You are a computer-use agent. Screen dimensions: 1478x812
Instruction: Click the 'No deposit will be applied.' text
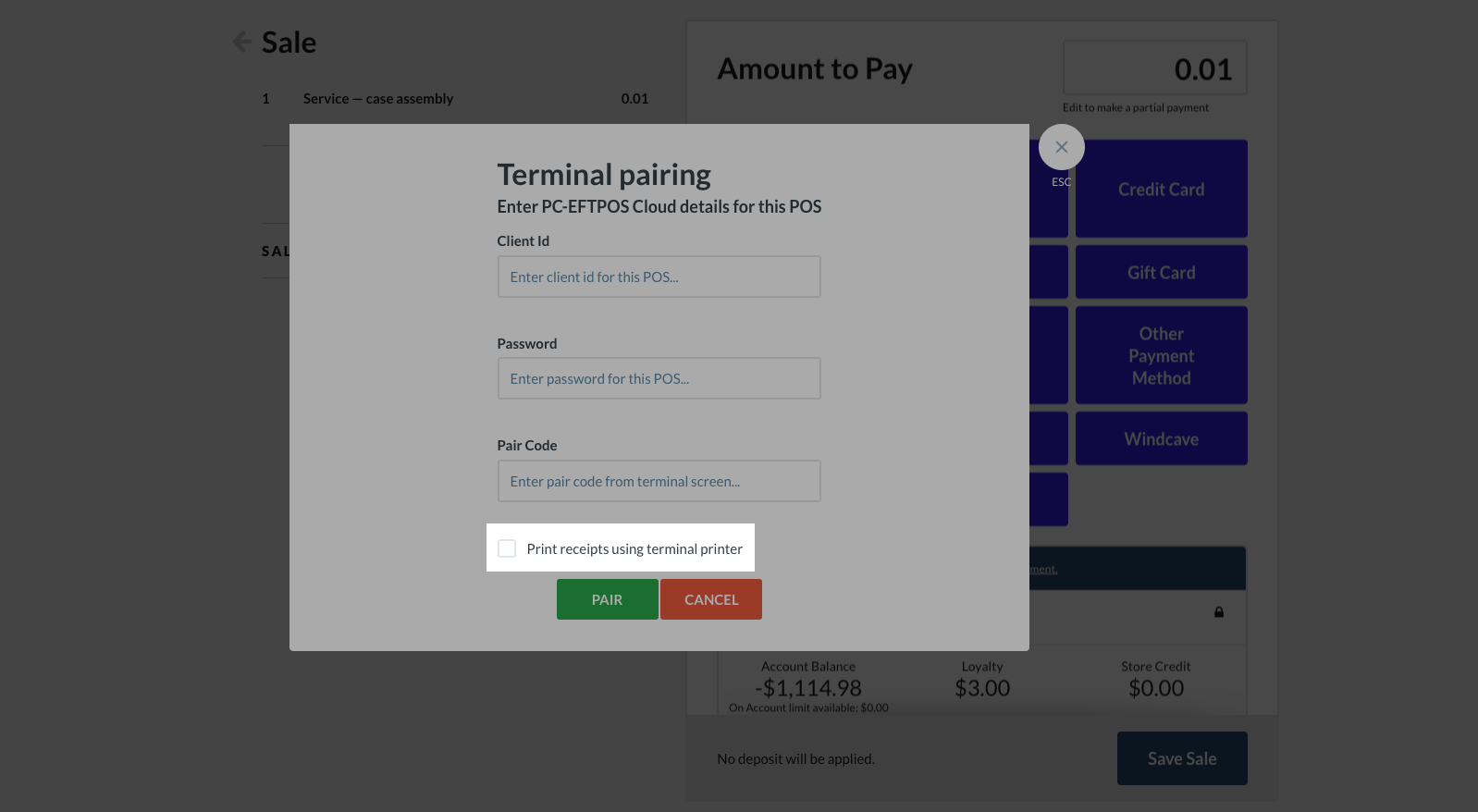click(x=795, y=758)
